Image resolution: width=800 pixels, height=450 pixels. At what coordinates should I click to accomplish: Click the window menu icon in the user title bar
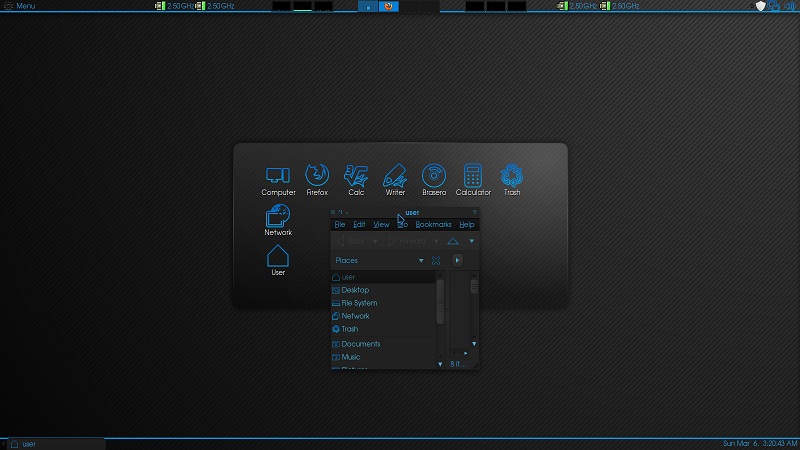[333, 212]
